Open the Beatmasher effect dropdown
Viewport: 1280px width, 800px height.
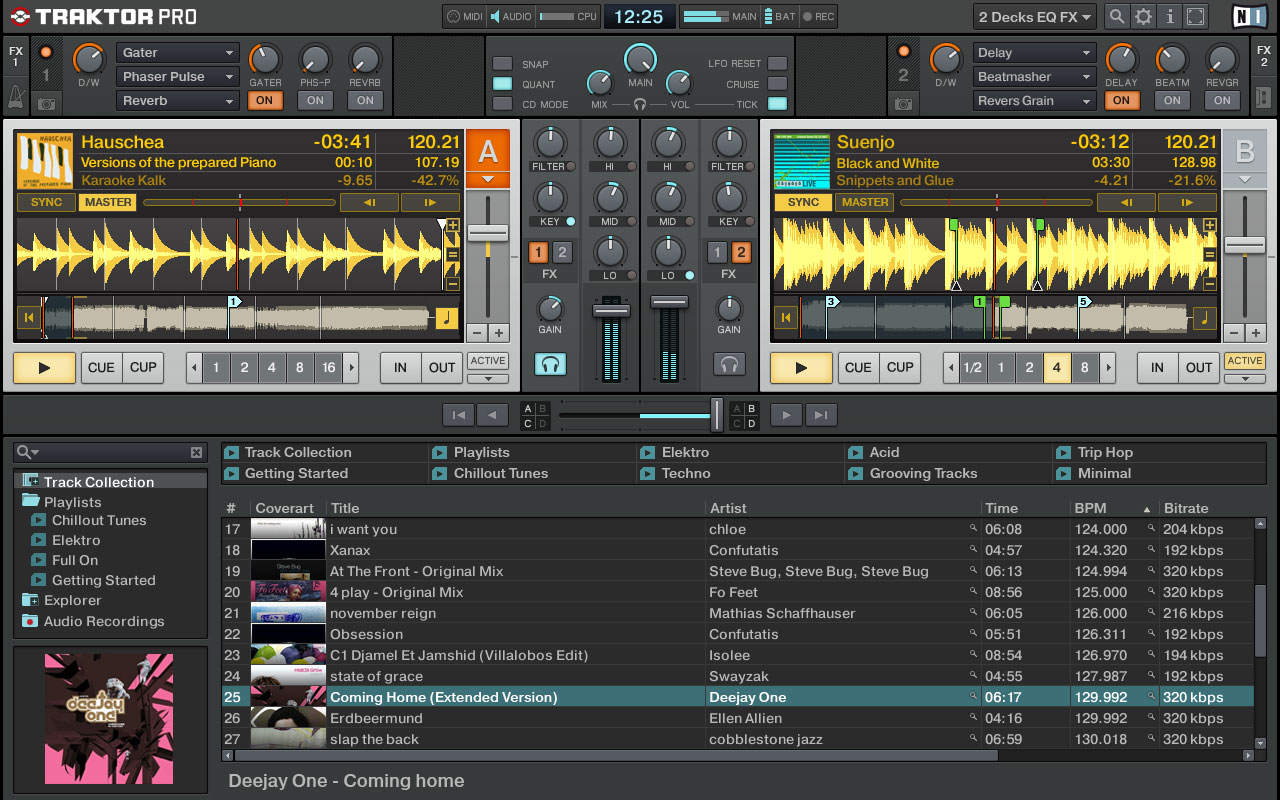click(1034, 76)
